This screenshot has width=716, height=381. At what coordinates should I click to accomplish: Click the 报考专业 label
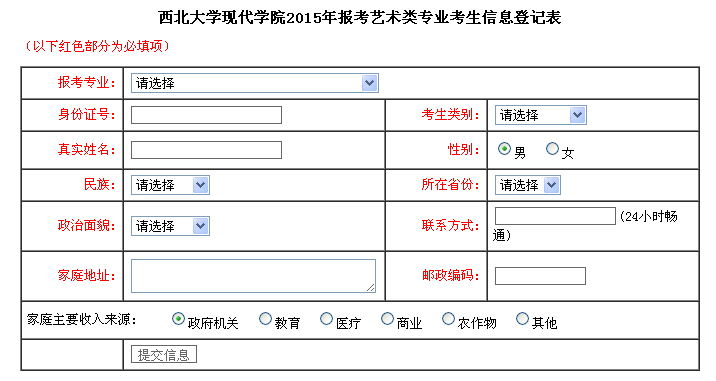(x=86, y=83)
